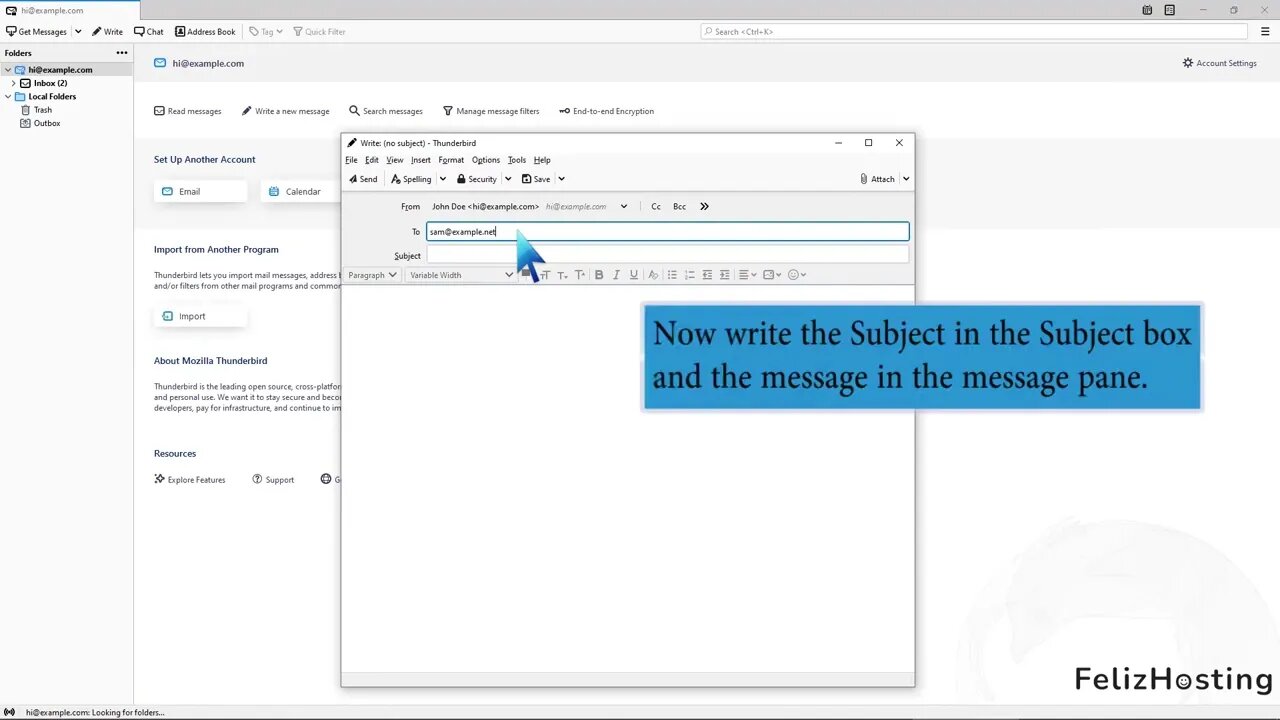
Task: Open the Variable Width font dropdown
Action: click(461, 275)
